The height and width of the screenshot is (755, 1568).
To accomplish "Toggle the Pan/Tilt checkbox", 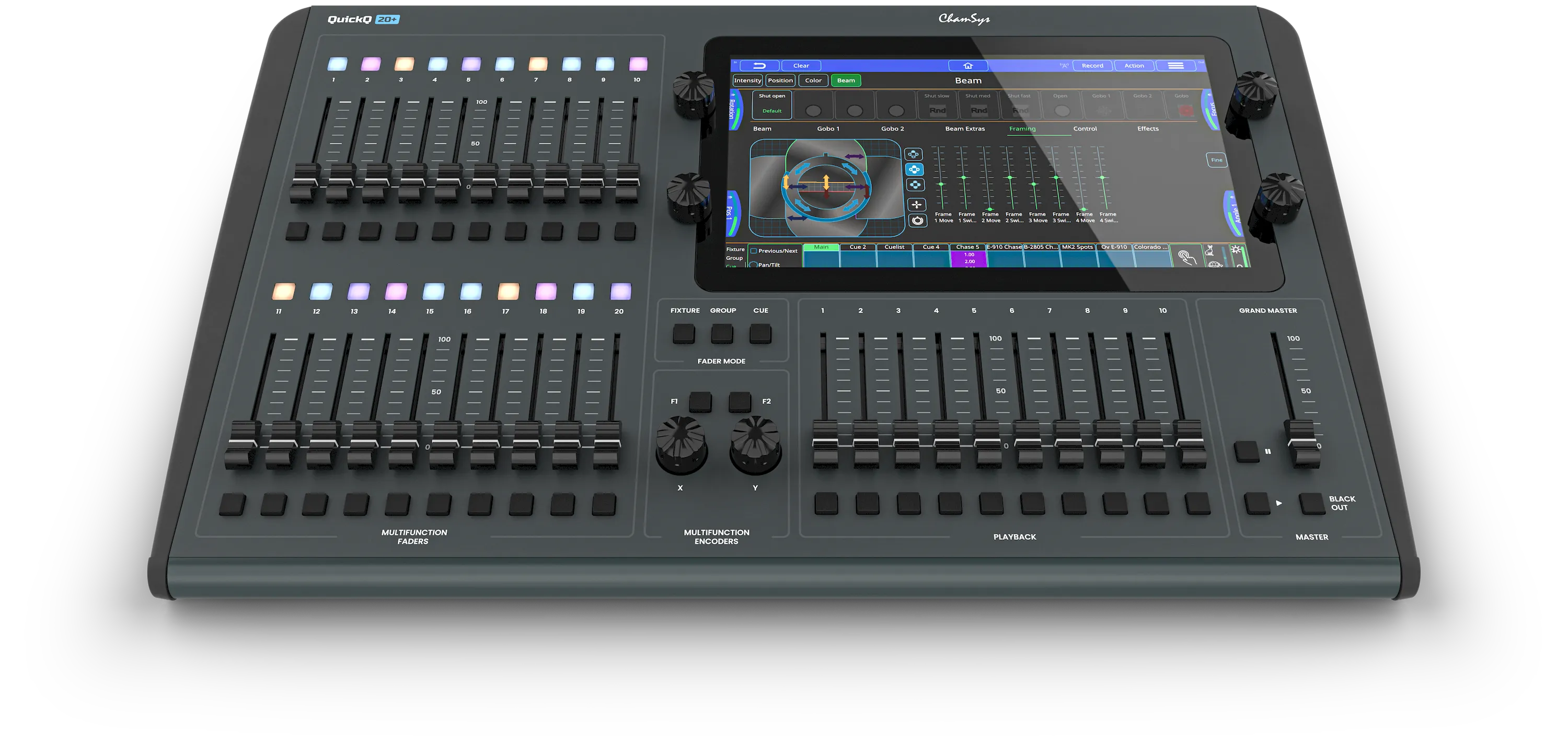I will (x=754, y=265).
